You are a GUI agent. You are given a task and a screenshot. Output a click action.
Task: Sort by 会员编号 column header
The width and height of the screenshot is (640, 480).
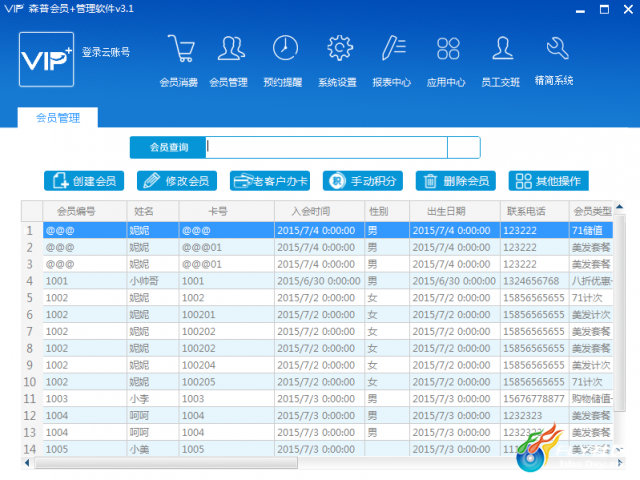pos(85,211)
